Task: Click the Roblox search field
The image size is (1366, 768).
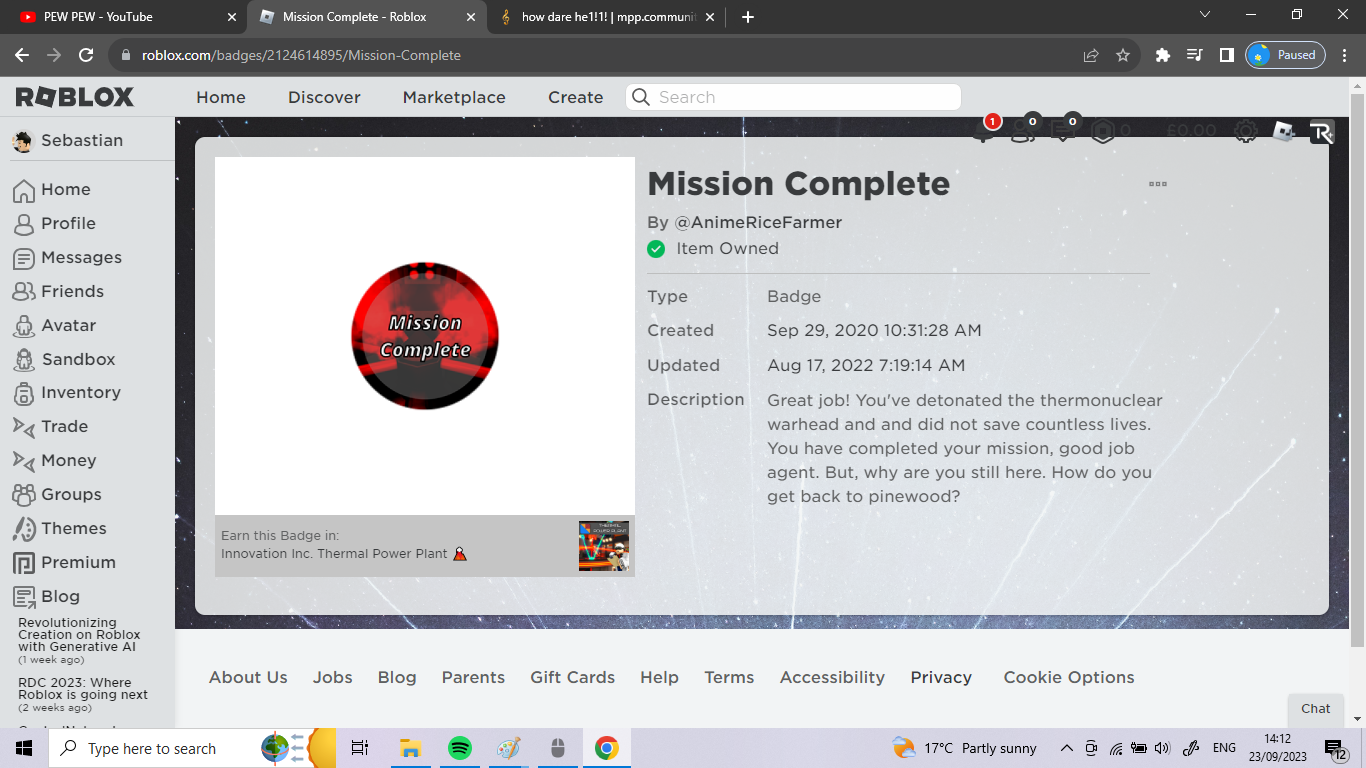Action: 794,97
